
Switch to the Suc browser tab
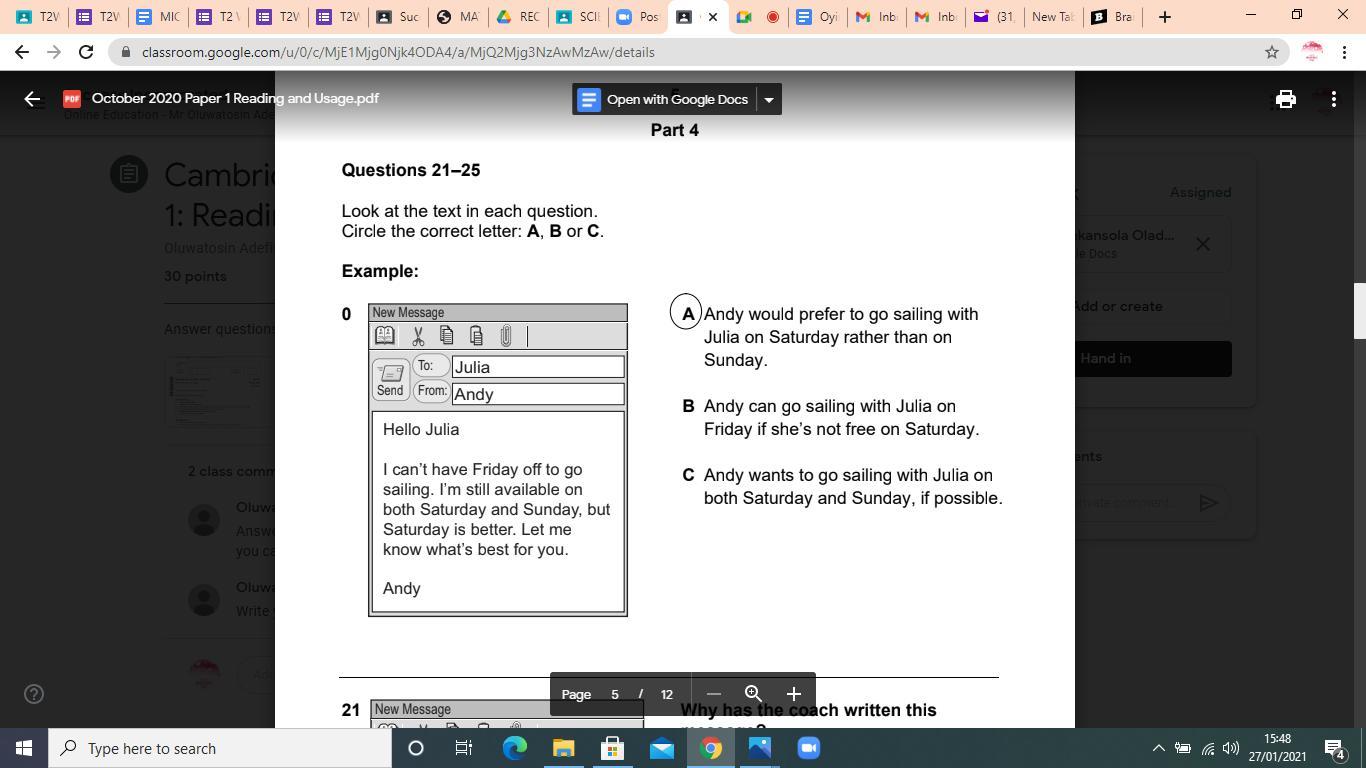[397, 17]
